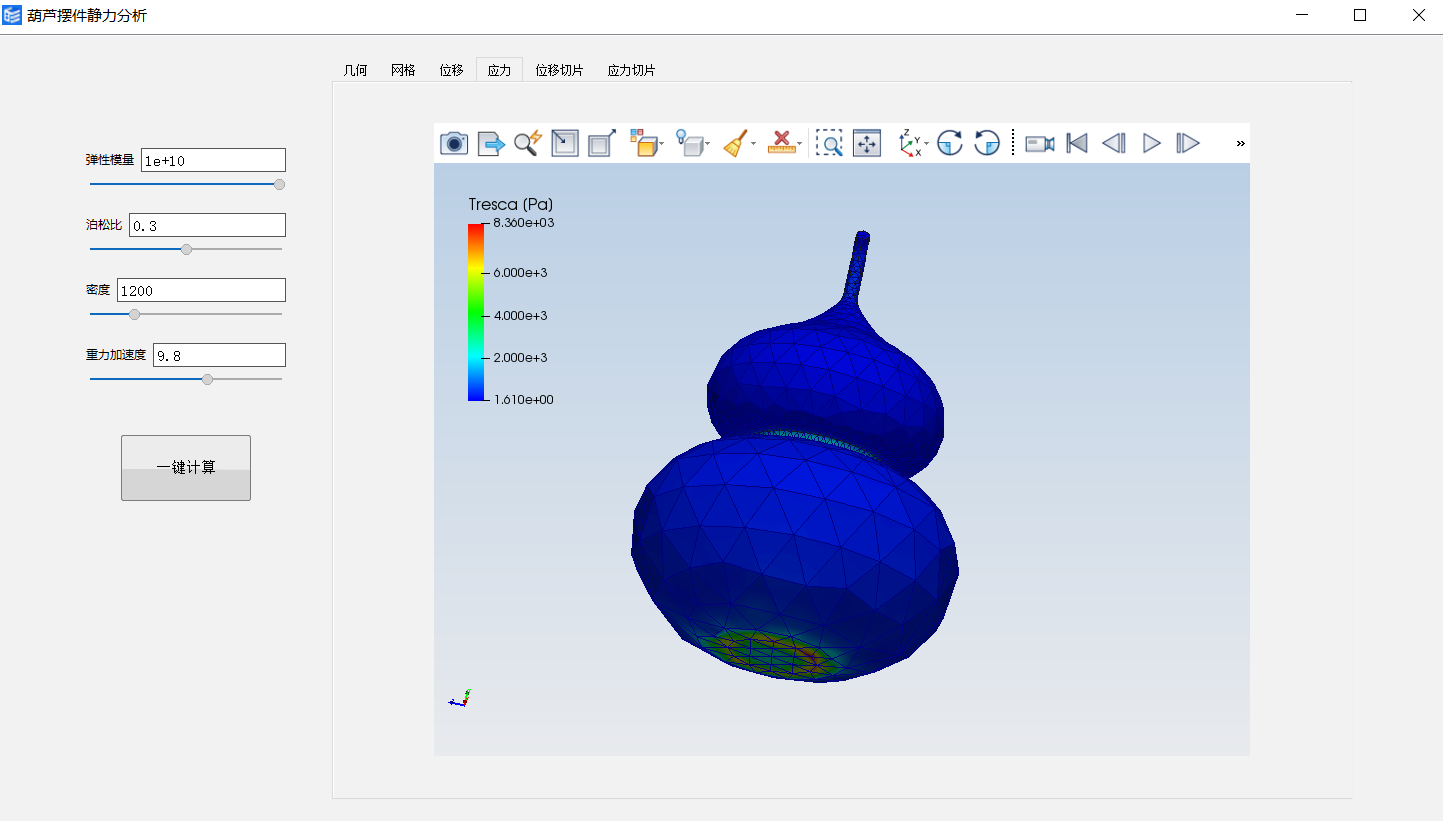
Task: Click the video camera record icon
Action: point(1040,144)
